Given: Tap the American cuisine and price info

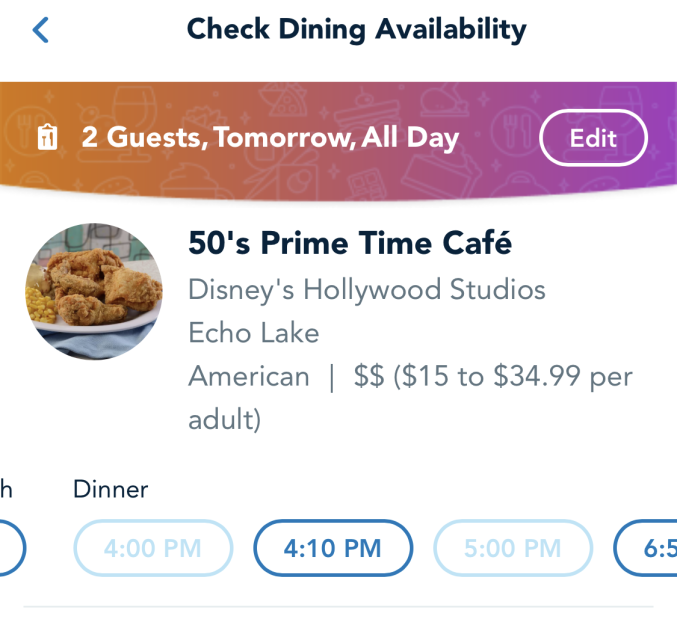Looking at the screenshot, I should 410,398.
